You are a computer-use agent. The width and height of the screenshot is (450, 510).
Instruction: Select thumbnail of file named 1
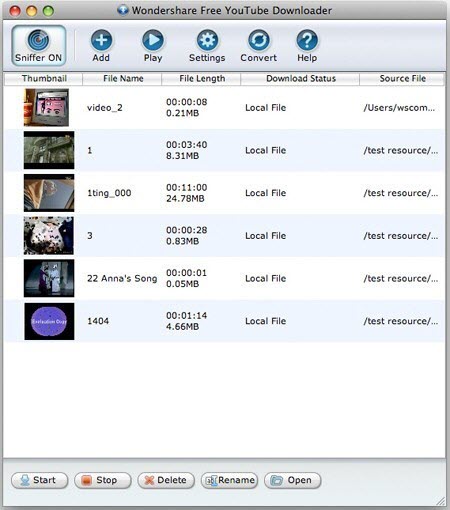coord(49,150)
